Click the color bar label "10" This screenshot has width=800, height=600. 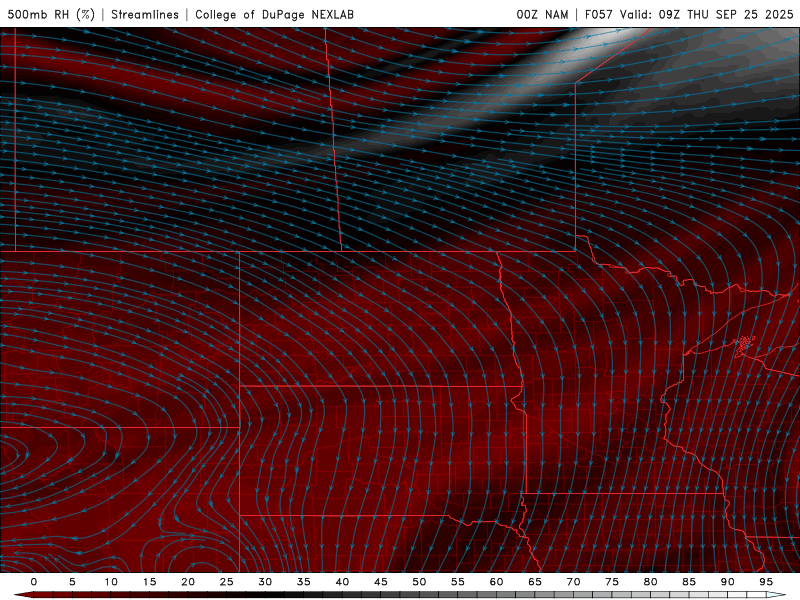(111, 582)
